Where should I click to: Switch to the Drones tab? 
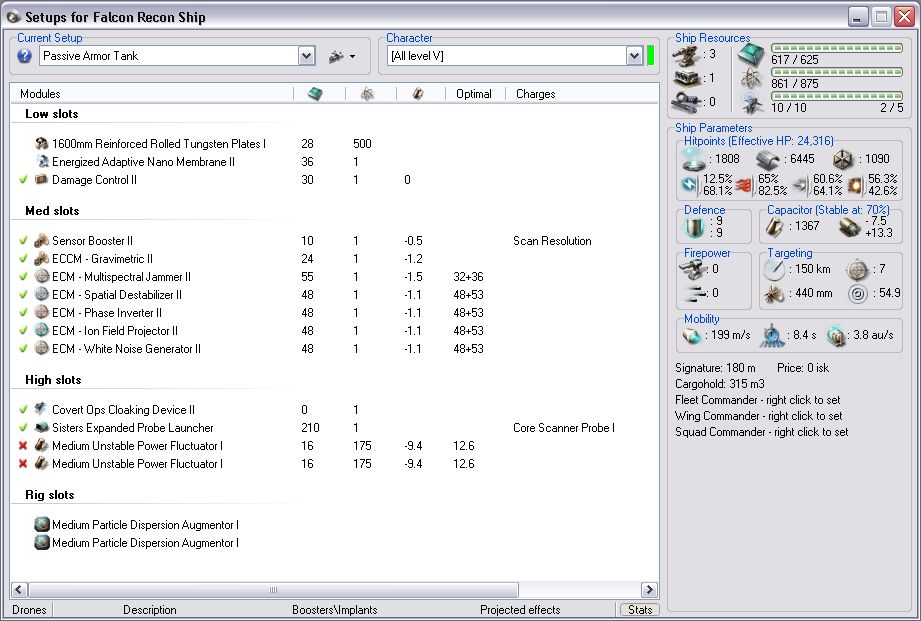click(29, 610)
